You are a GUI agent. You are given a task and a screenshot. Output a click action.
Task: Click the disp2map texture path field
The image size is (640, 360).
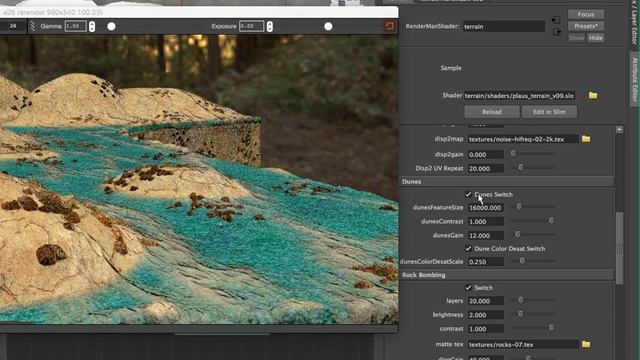pos(523,139)
